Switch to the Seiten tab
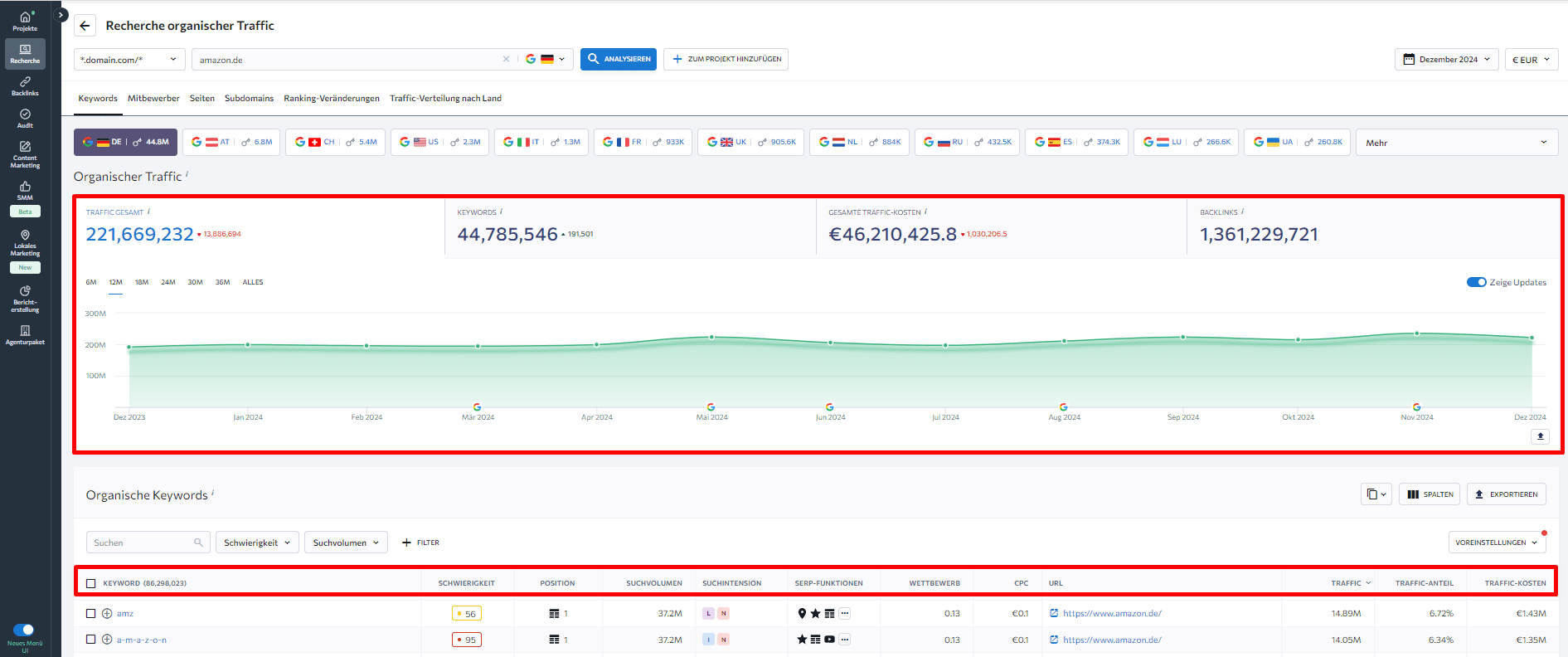Screen dimensions: 1568x657 pyautogui.click(x=202, y=98)
